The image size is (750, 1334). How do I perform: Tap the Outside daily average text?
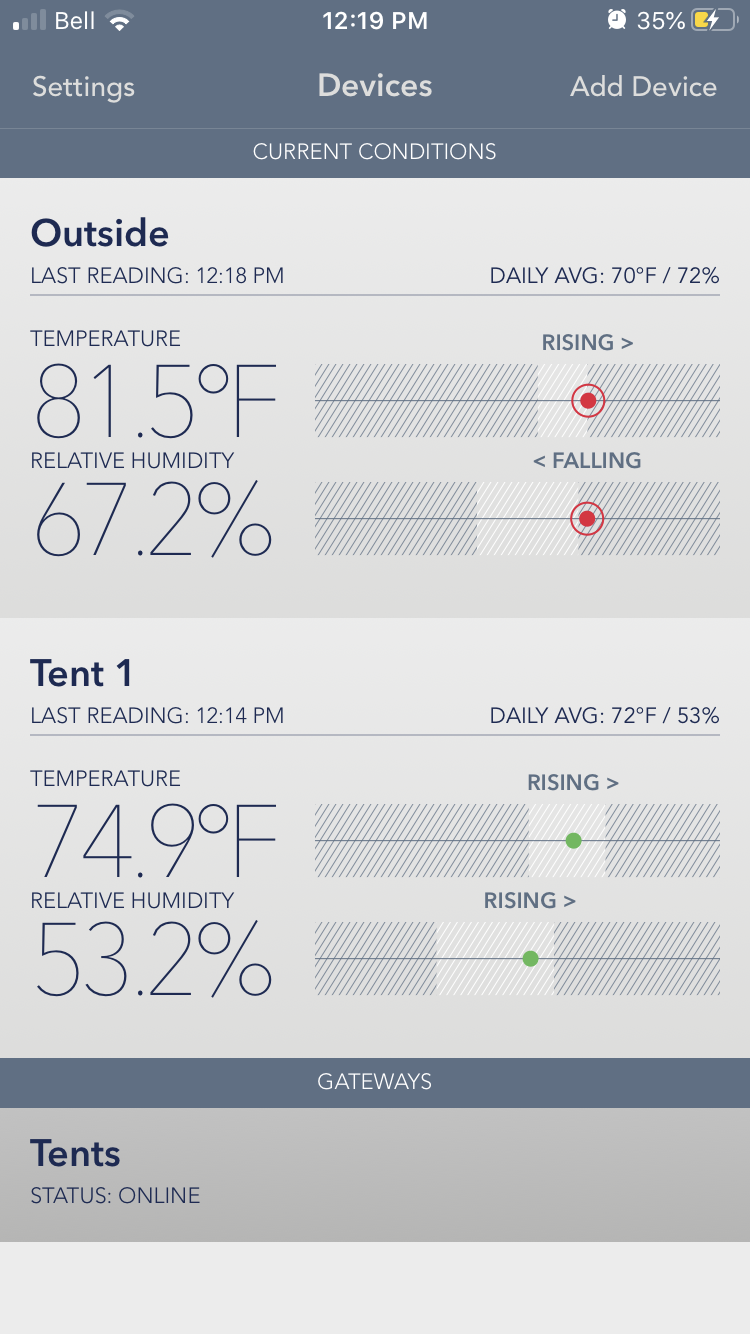604,276
